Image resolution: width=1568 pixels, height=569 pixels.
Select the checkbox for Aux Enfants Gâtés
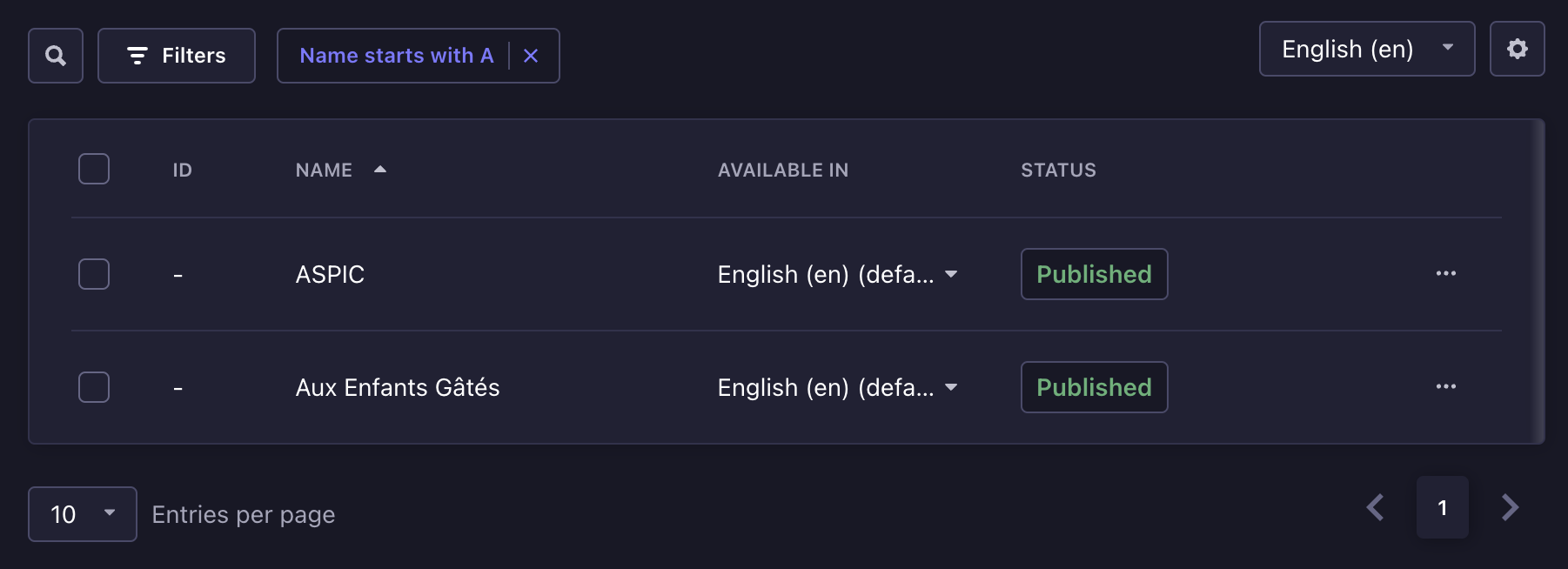pyautogui.click(x=93, y=387)
